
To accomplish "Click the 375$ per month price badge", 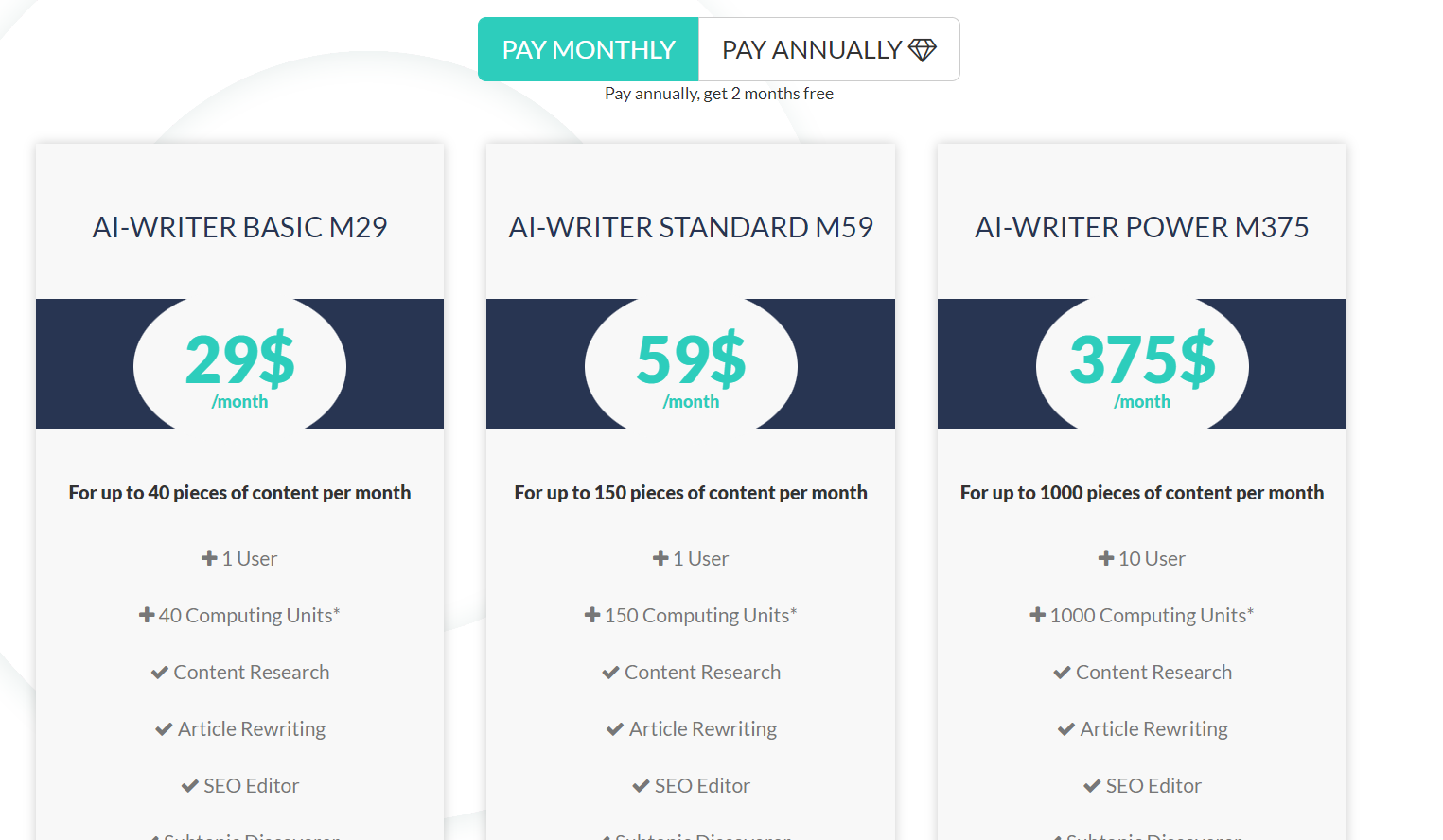I will [x=1142, y=365].
